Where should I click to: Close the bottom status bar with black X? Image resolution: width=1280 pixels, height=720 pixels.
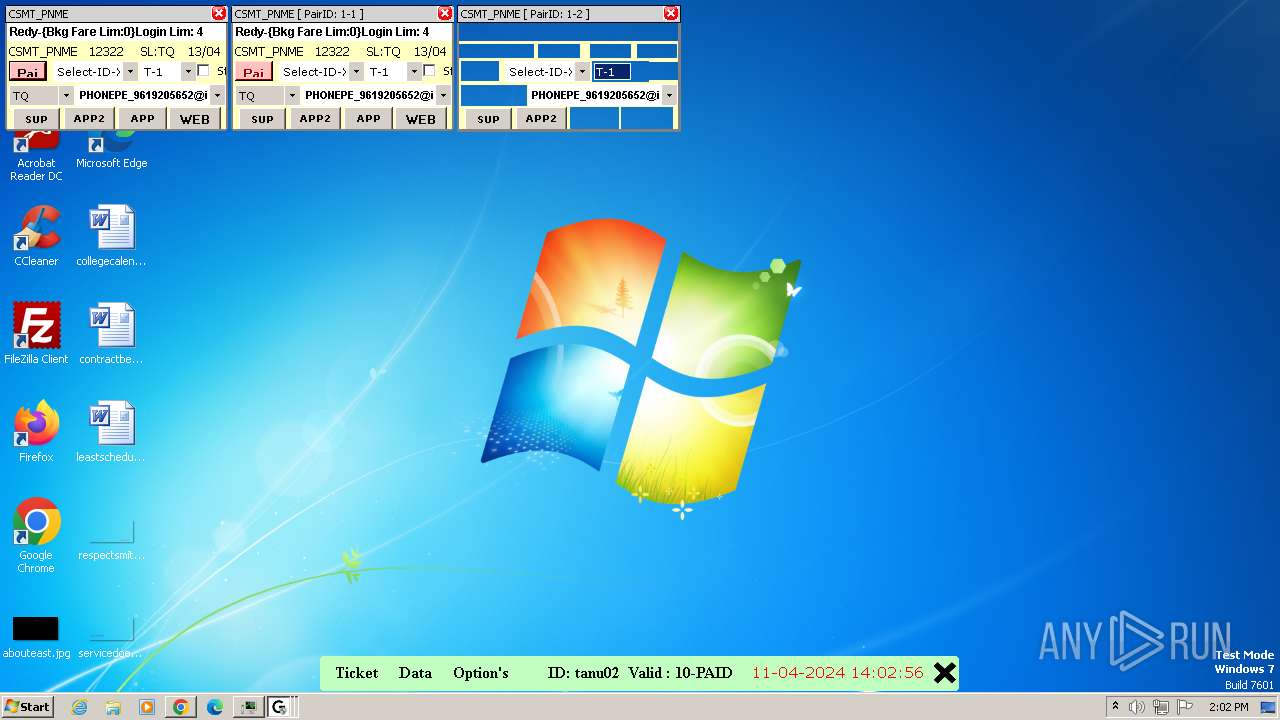[x=944, y=673]
